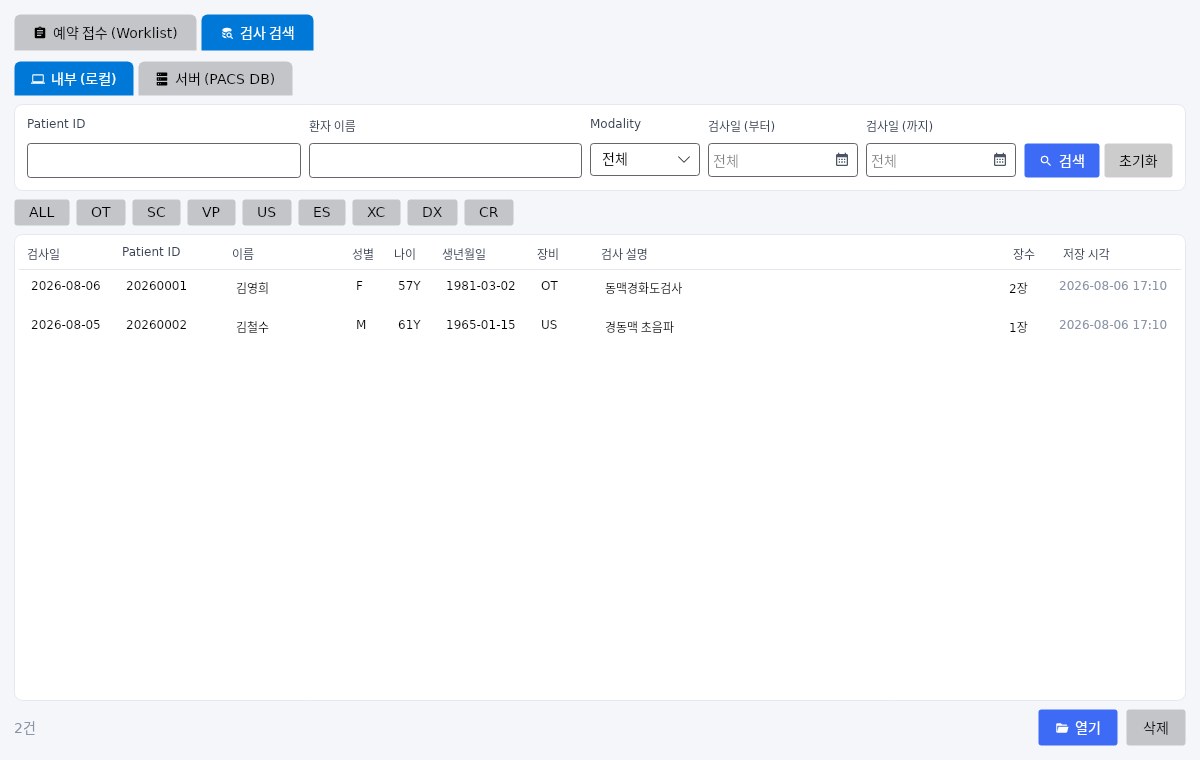Image resolution: width=1200 pixels, height=760 pixels.
Task: Open calendar icon for 검사일 (부터)
Action: pos(842,160)
